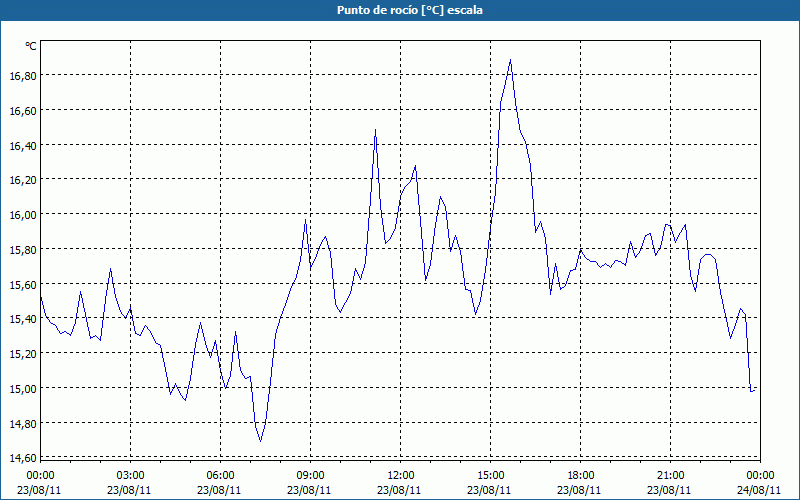Image resolution: width=800 pixels, height=500 pixels.
Task: Click the 16,40 y-axis label
Action: point(23,146)
